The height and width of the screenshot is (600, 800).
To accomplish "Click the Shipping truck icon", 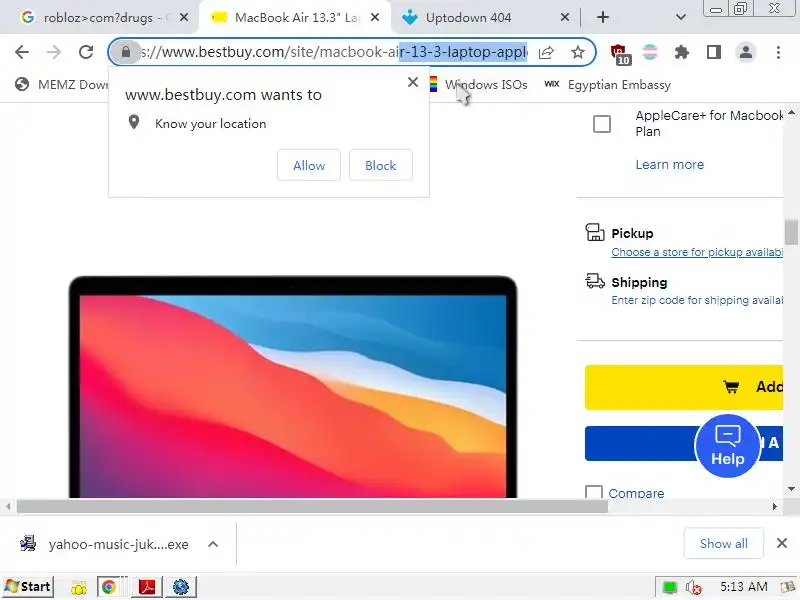I will click(595, 281).
